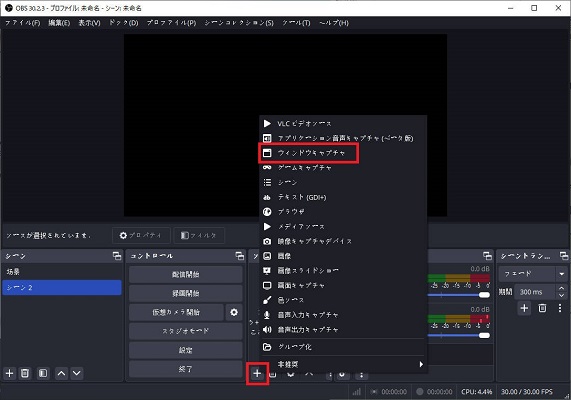Click the 30.00 / 30.00 FPS status text
This screenshot has width=571, height=400.
click(x=527, y=392)
